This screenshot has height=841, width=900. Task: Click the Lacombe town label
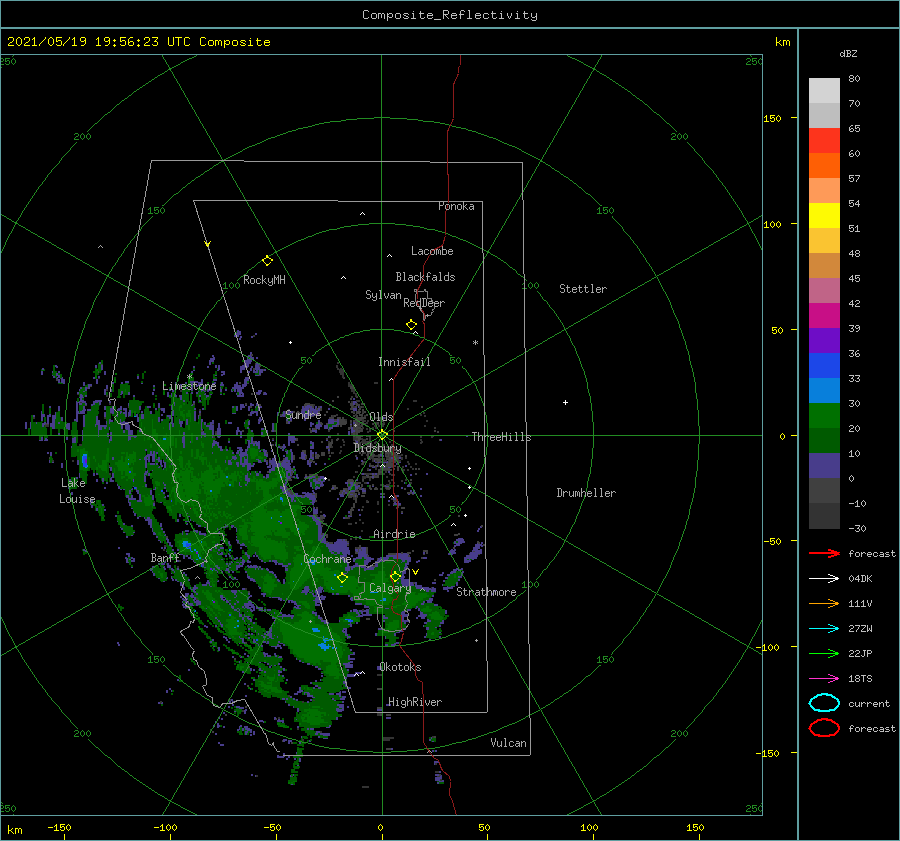pos(432,251)
